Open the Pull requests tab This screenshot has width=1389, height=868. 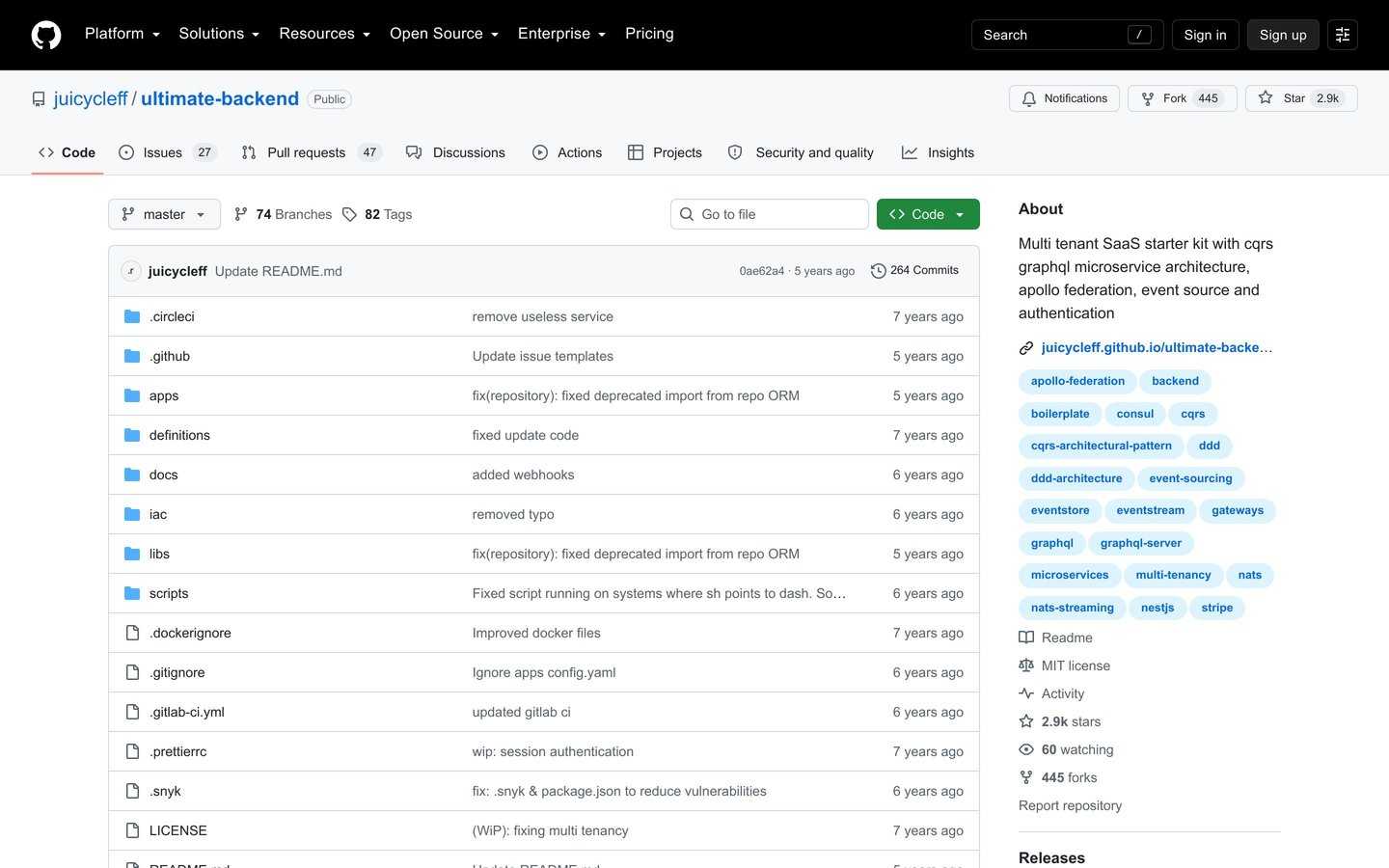click(312, 152)
